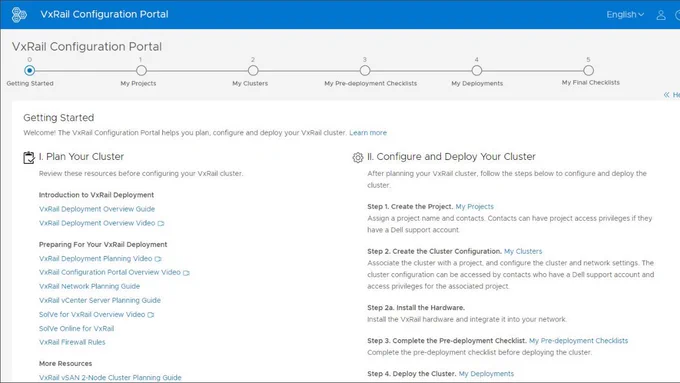Open the user account profile icon
Screen dimensions: 680x383
[x=661, y=15]
